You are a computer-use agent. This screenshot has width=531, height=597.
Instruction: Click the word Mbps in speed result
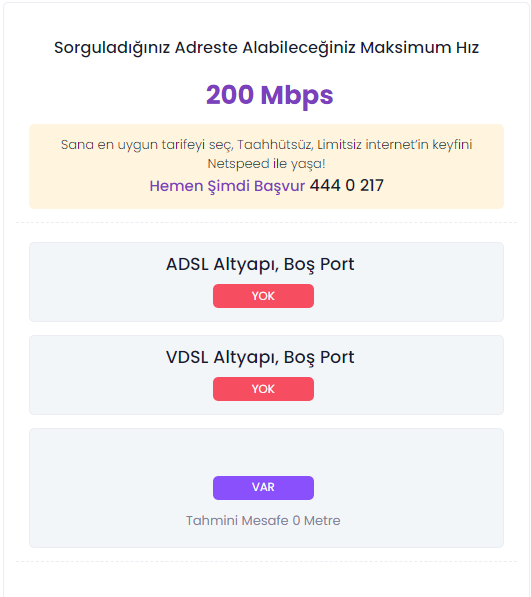coord(297,96)
